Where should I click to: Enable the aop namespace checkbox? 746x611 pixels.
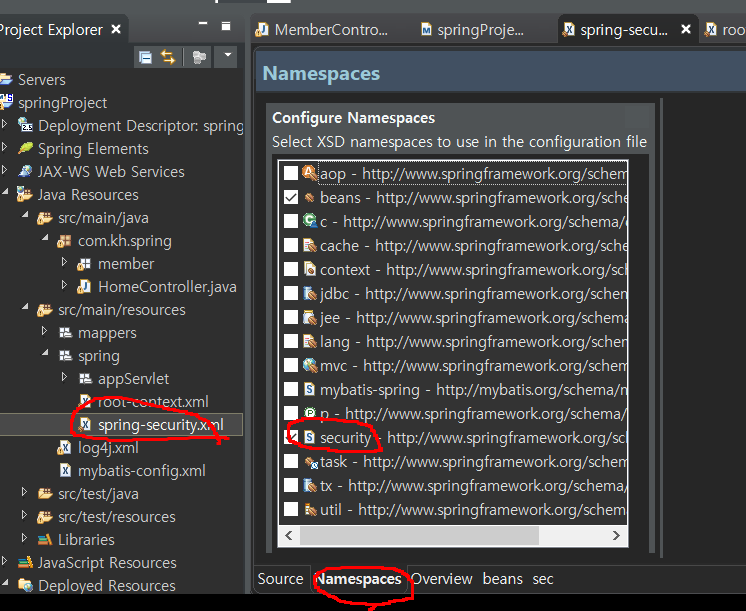click(291, 173)
